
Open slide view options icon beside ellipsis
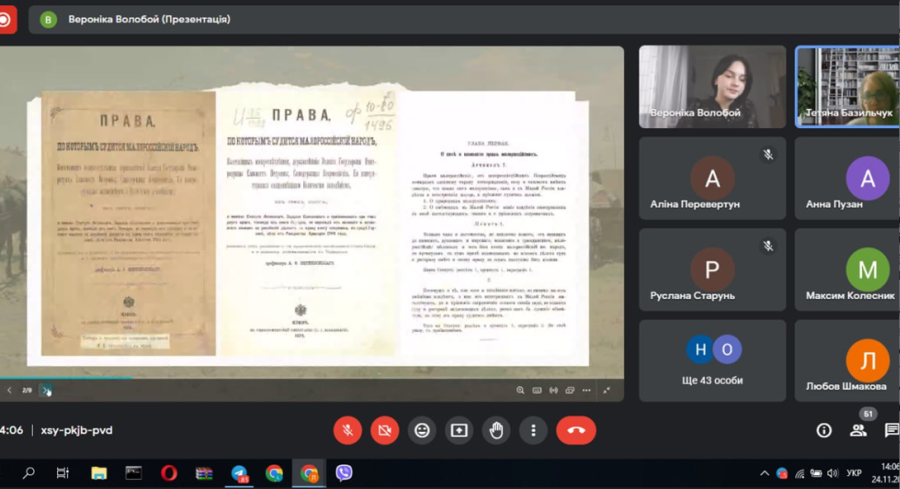tap(570, 390)
